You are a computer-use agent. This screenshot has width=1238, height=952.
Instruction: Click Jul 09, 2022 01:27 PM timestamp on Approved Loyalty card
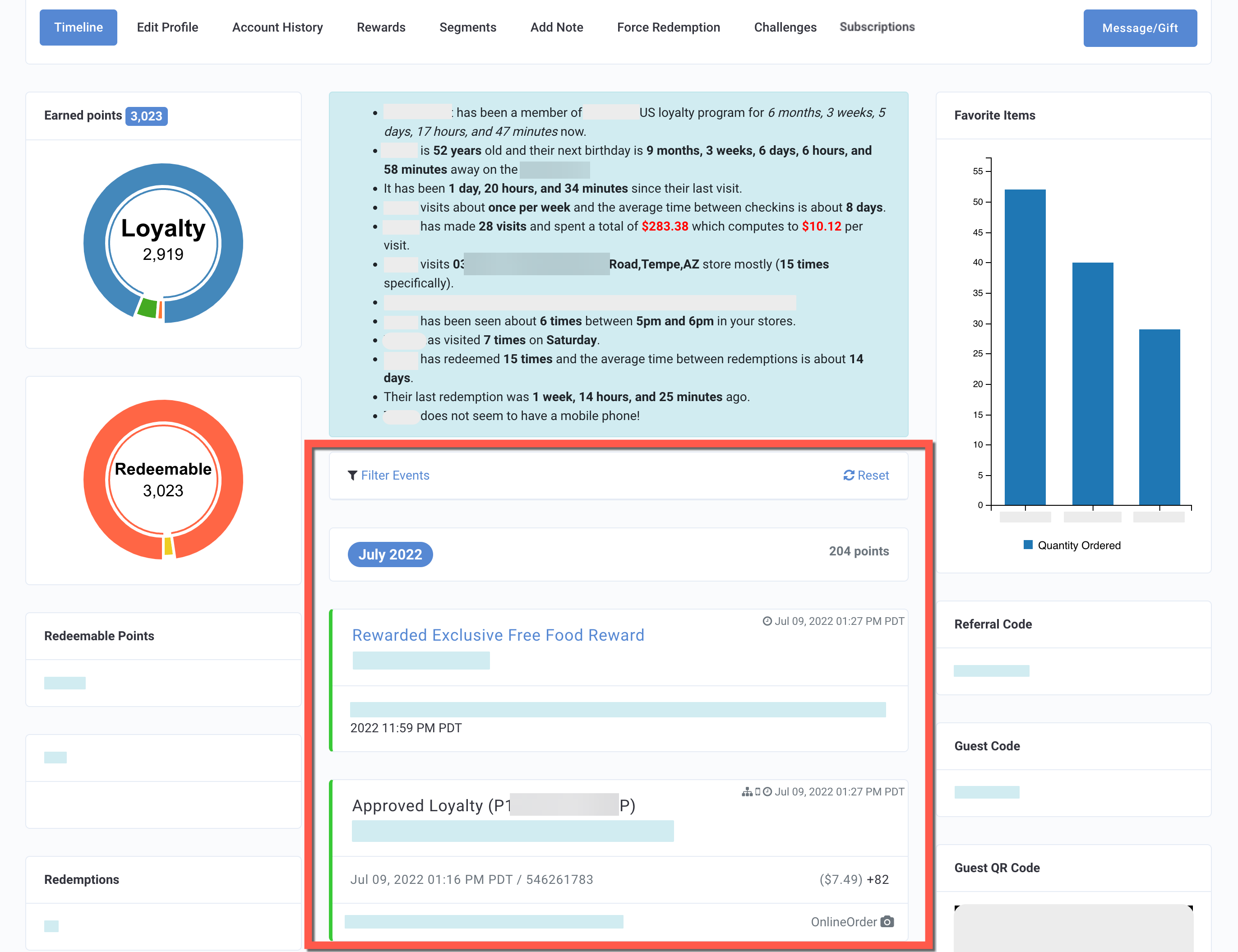click(839, 792)
